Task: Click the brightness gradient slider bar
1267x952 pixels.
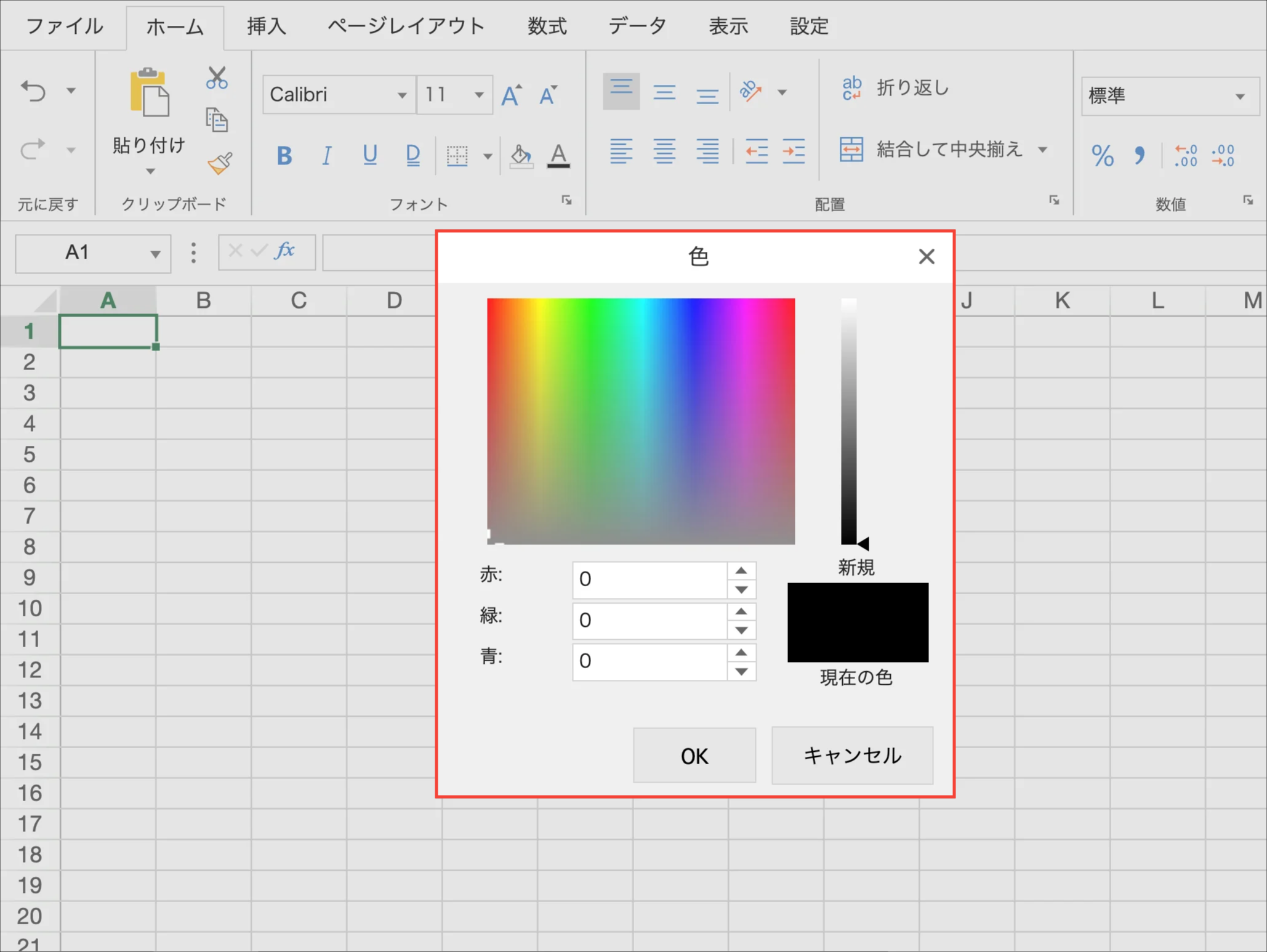Action: click(849, 421)
